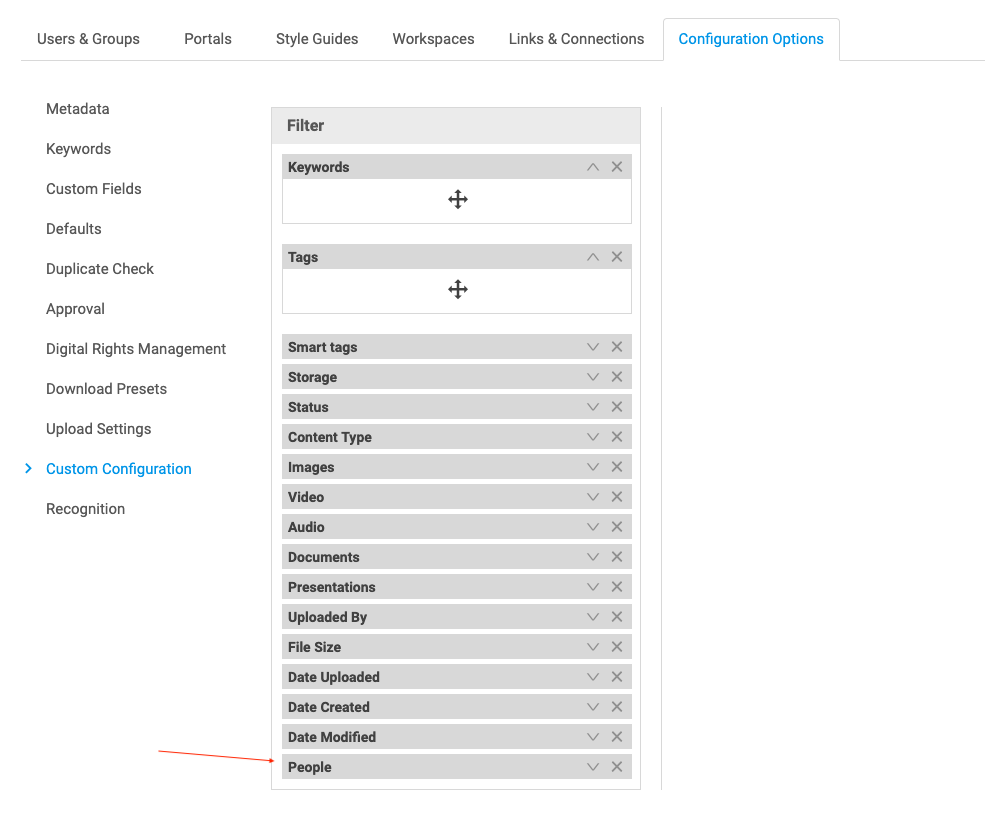This screenshot has height=818, width=985.
Task: Remove the Date Modified filter
Action: tap(616, 736)
